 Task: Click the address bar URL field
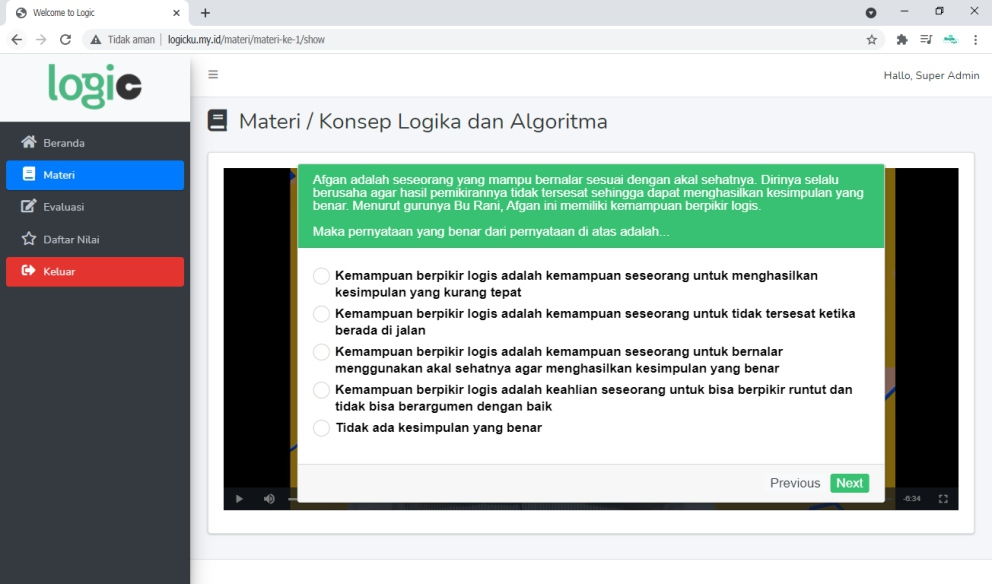(500, 40)
